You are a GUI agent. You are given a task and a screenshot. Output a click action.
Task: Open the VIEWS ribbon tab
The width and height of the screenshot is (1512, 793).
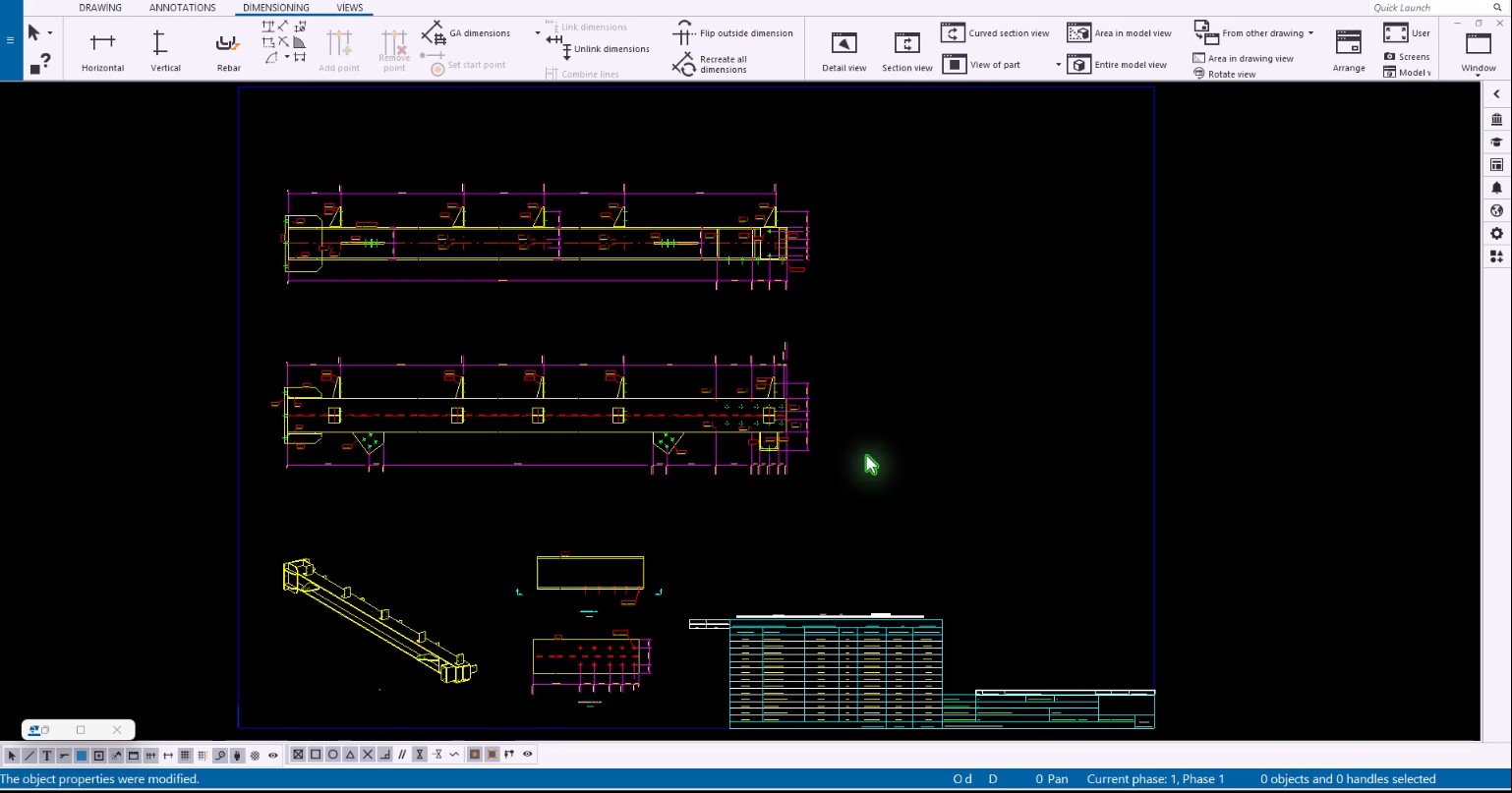pos(349,8)
